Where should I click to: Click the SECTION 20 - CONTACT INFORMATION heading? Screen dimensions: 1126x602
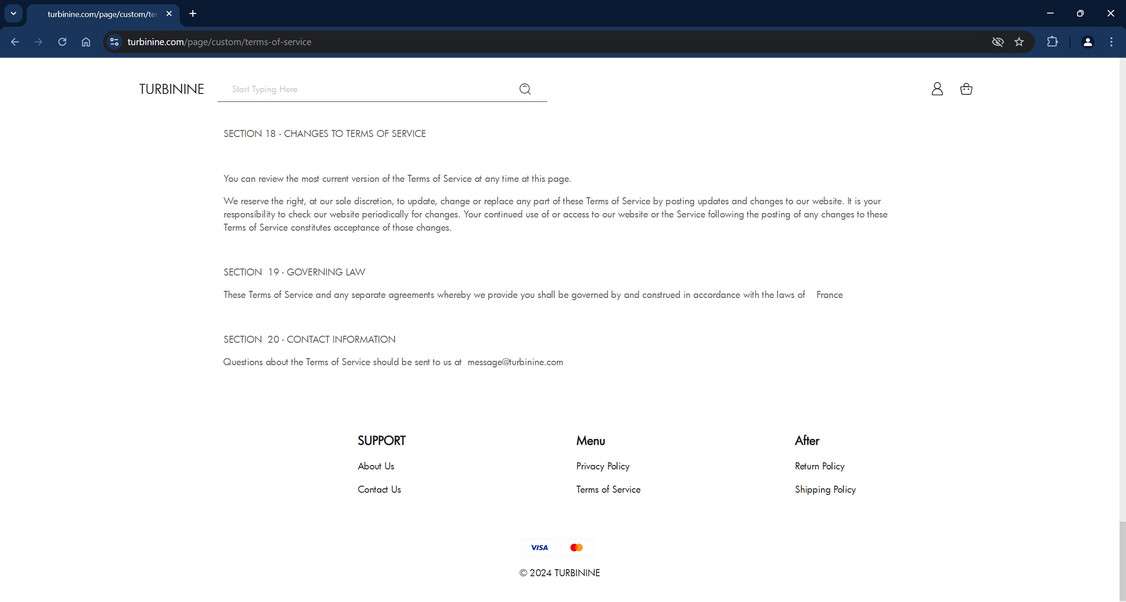point(310,339)
